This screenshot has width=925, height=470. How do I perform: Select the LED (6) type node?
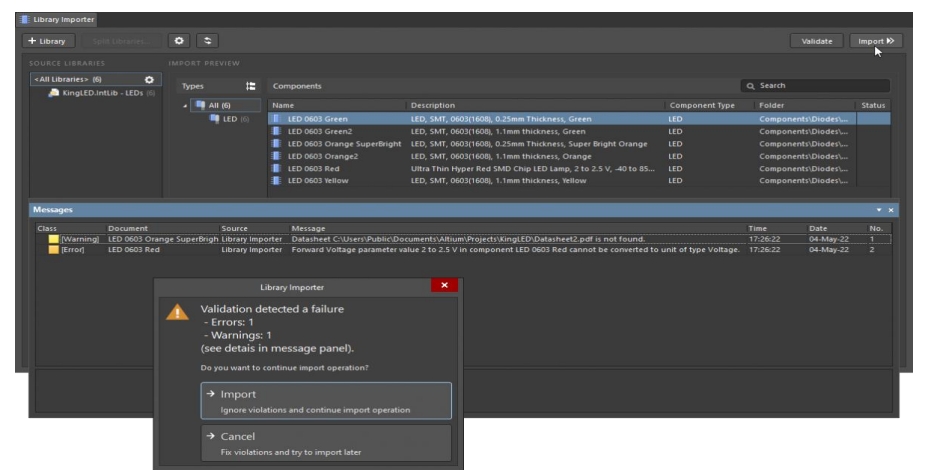pyautogui.click(x=229, y=119)
